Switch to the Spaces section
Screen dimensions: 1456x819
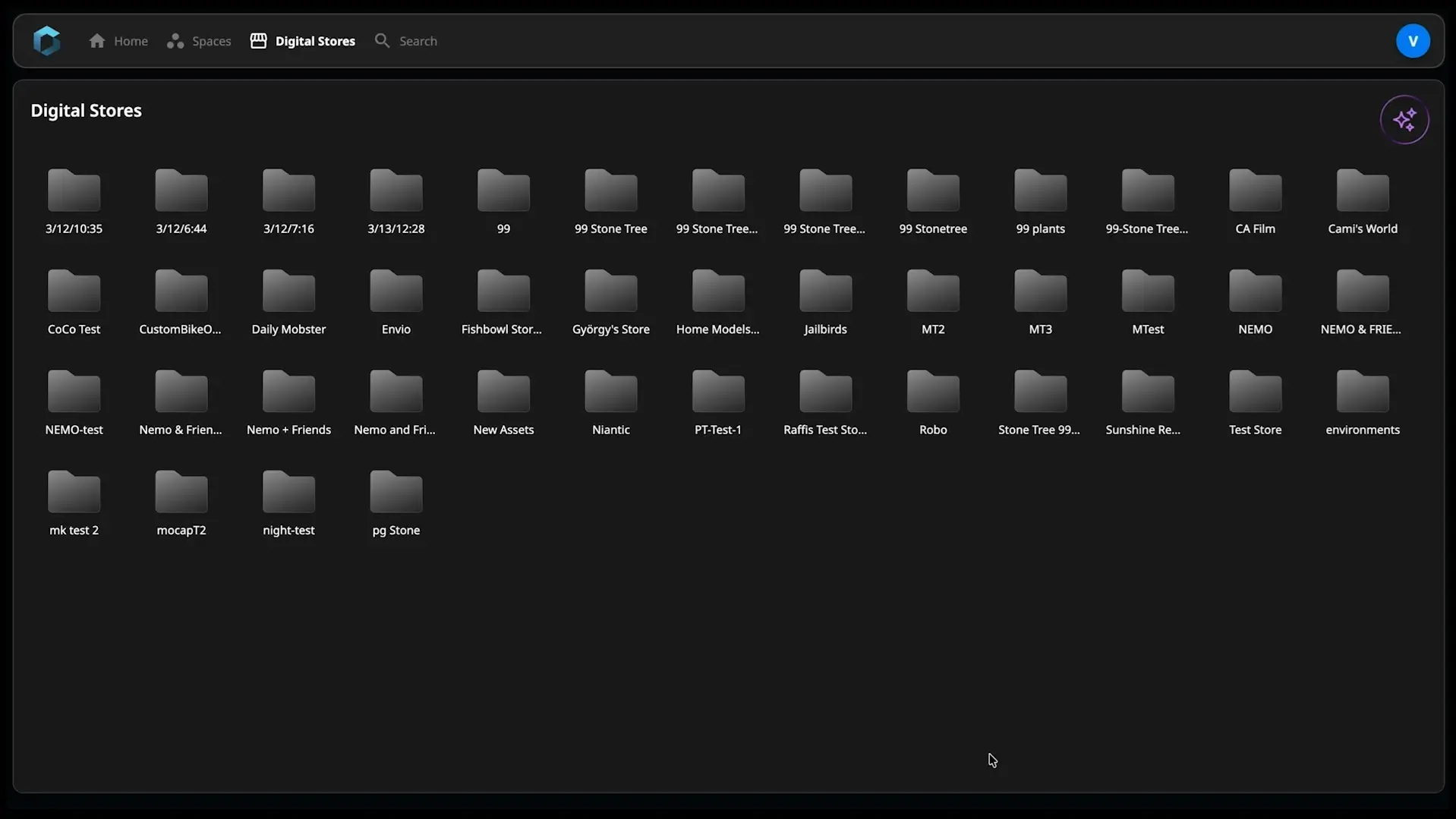click(x=199, y=41)
